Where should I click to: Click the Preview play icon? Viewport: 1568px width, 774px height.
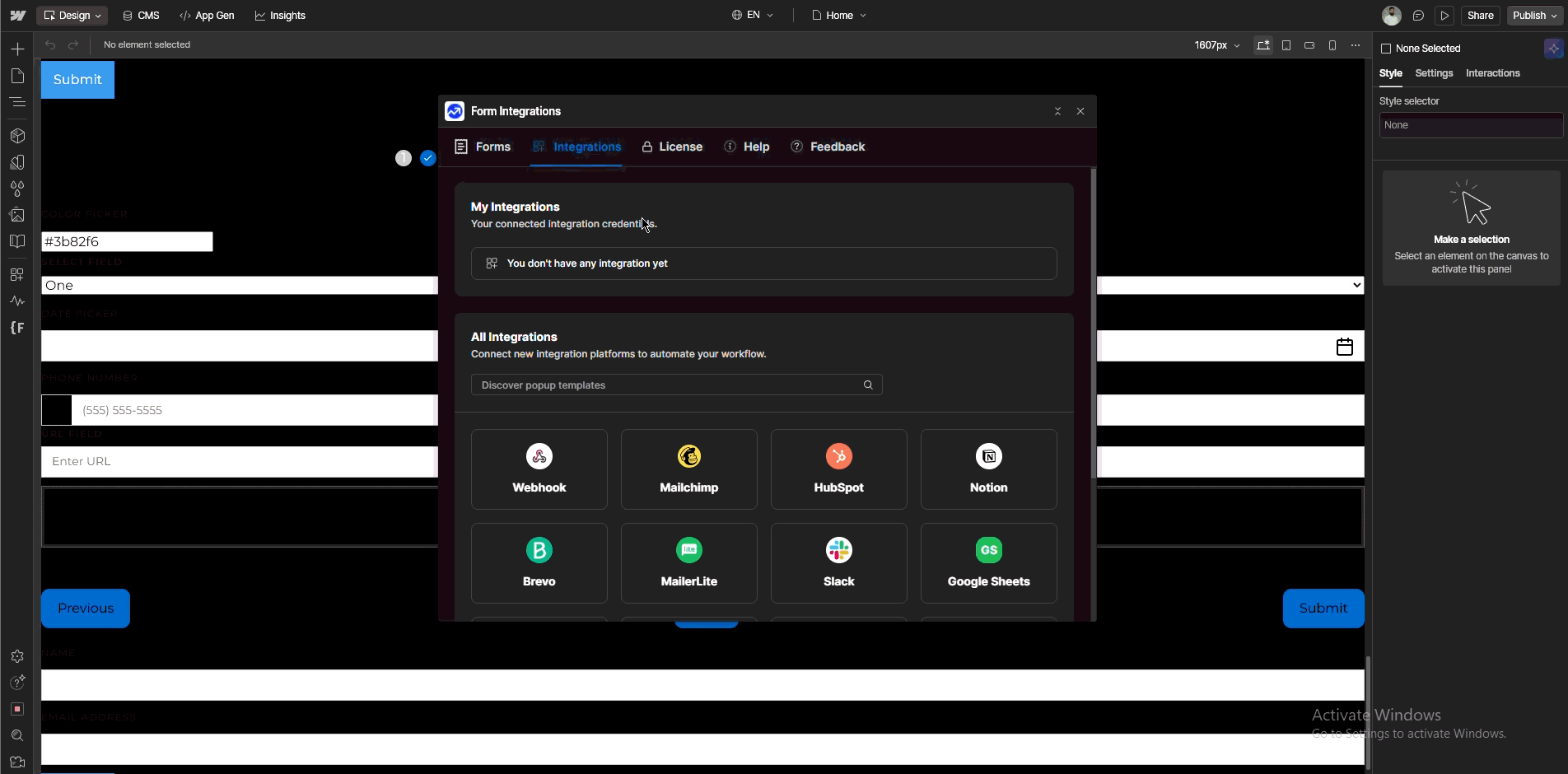1444,16
